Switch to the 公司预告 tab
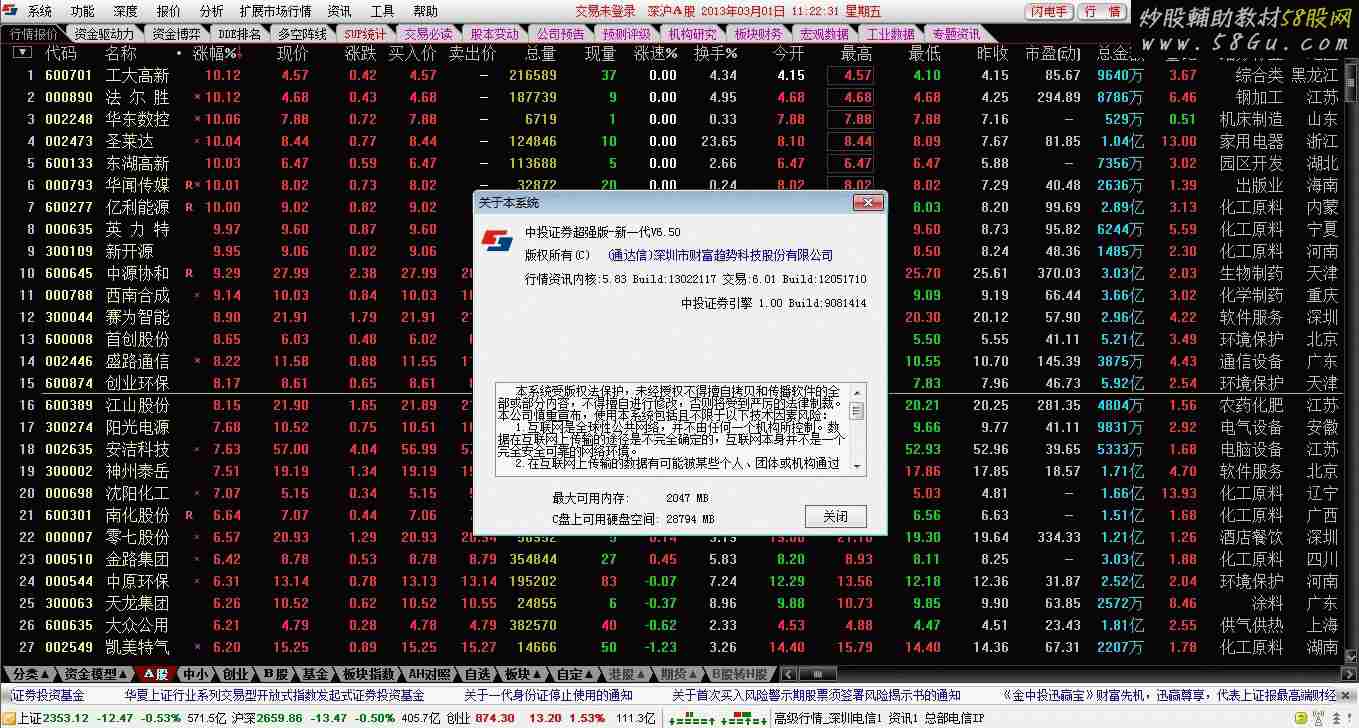The width and height of the screenshot is (1359, 728). 560,33
